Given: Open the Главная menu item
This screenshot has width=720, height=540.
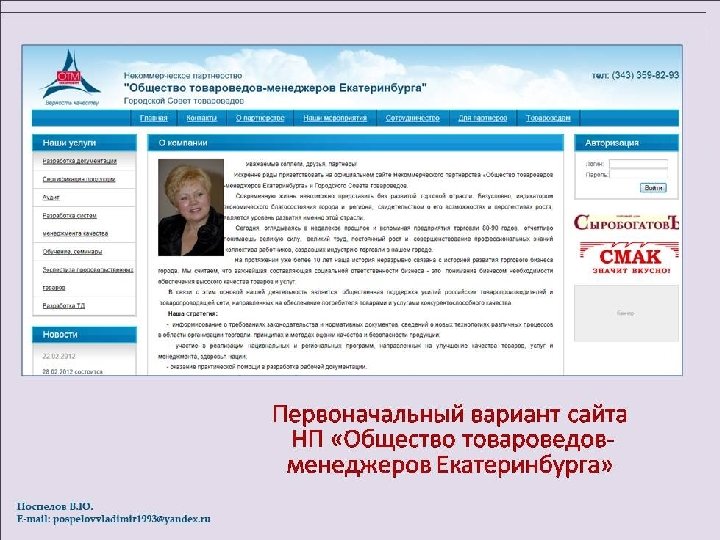Looking at the screenshot, I should 153,118.
